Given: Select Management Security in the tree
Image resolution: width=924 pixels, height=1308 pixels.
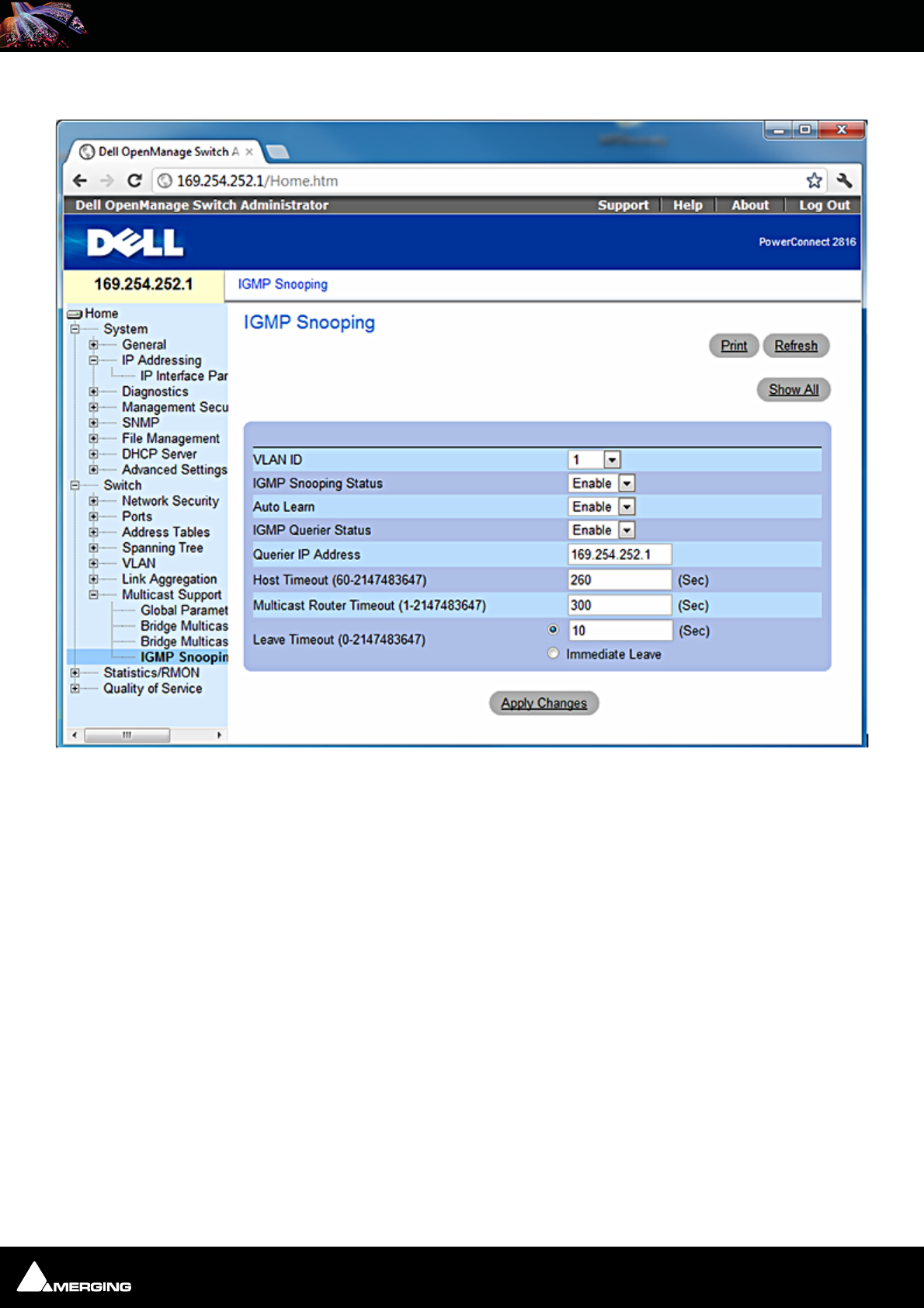Looking at the screenshot, I should coord(175,407).
